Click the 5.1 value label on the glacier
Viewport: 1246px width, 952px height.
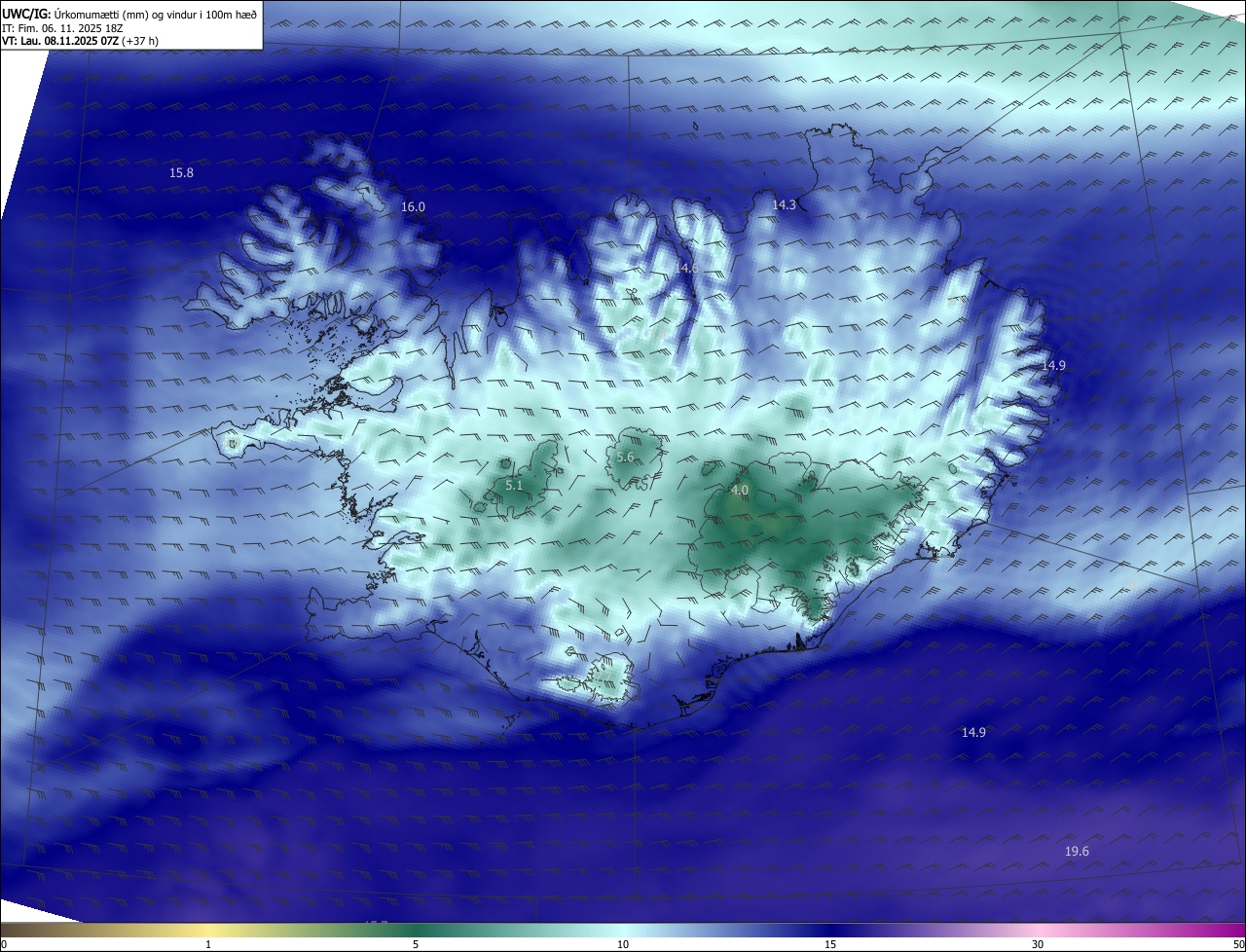coord(514,485)
